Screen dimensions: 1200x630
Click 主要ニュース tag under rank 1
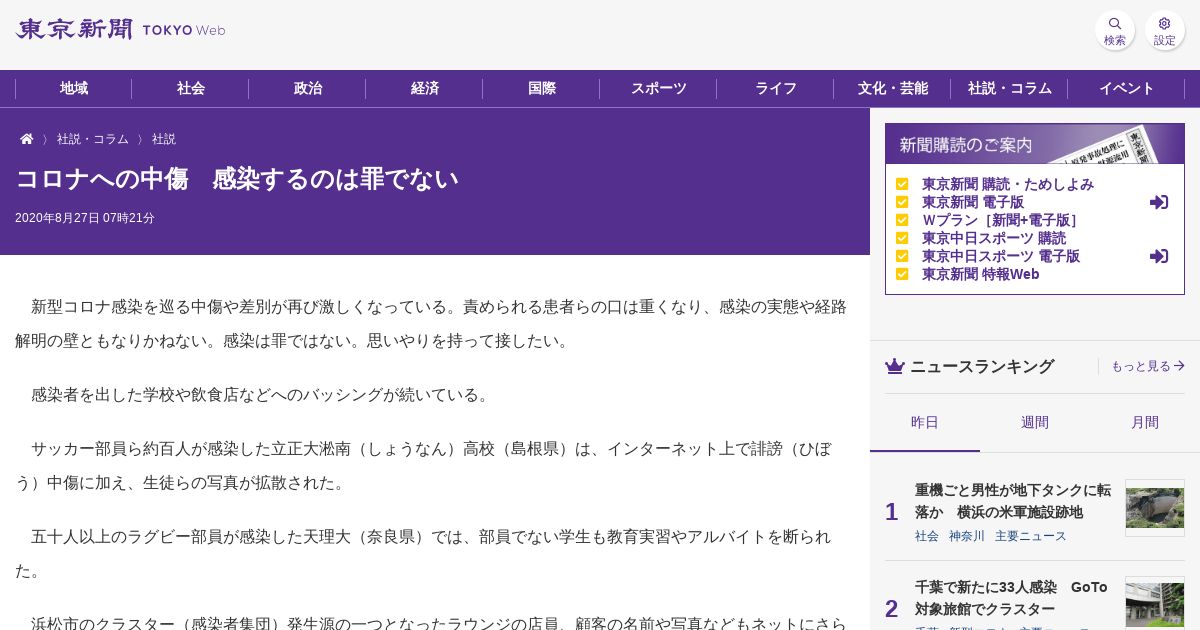[x=1031, y=536]
